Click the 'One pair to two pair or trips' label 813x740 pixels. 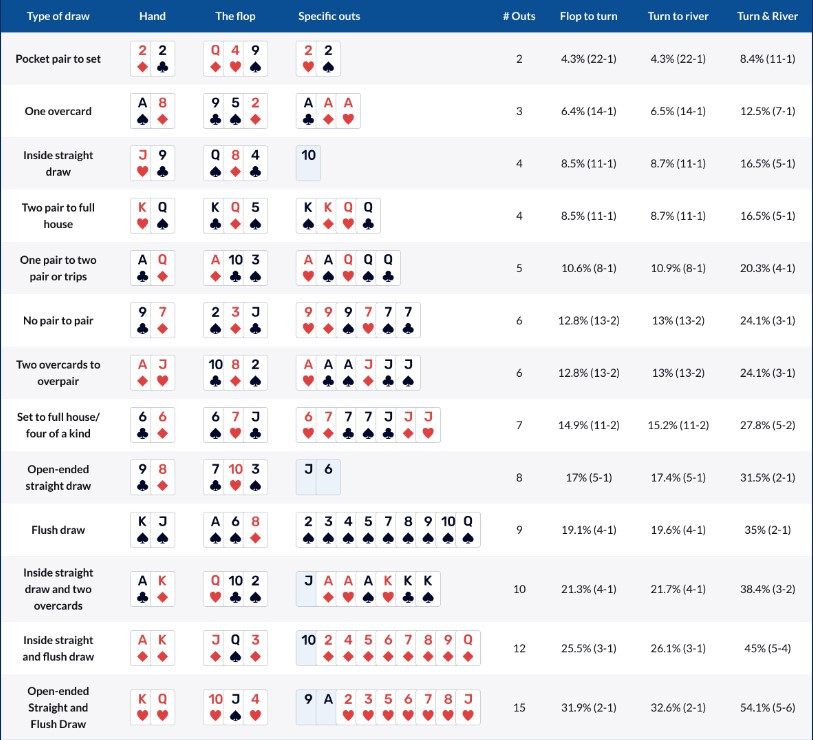58,268
